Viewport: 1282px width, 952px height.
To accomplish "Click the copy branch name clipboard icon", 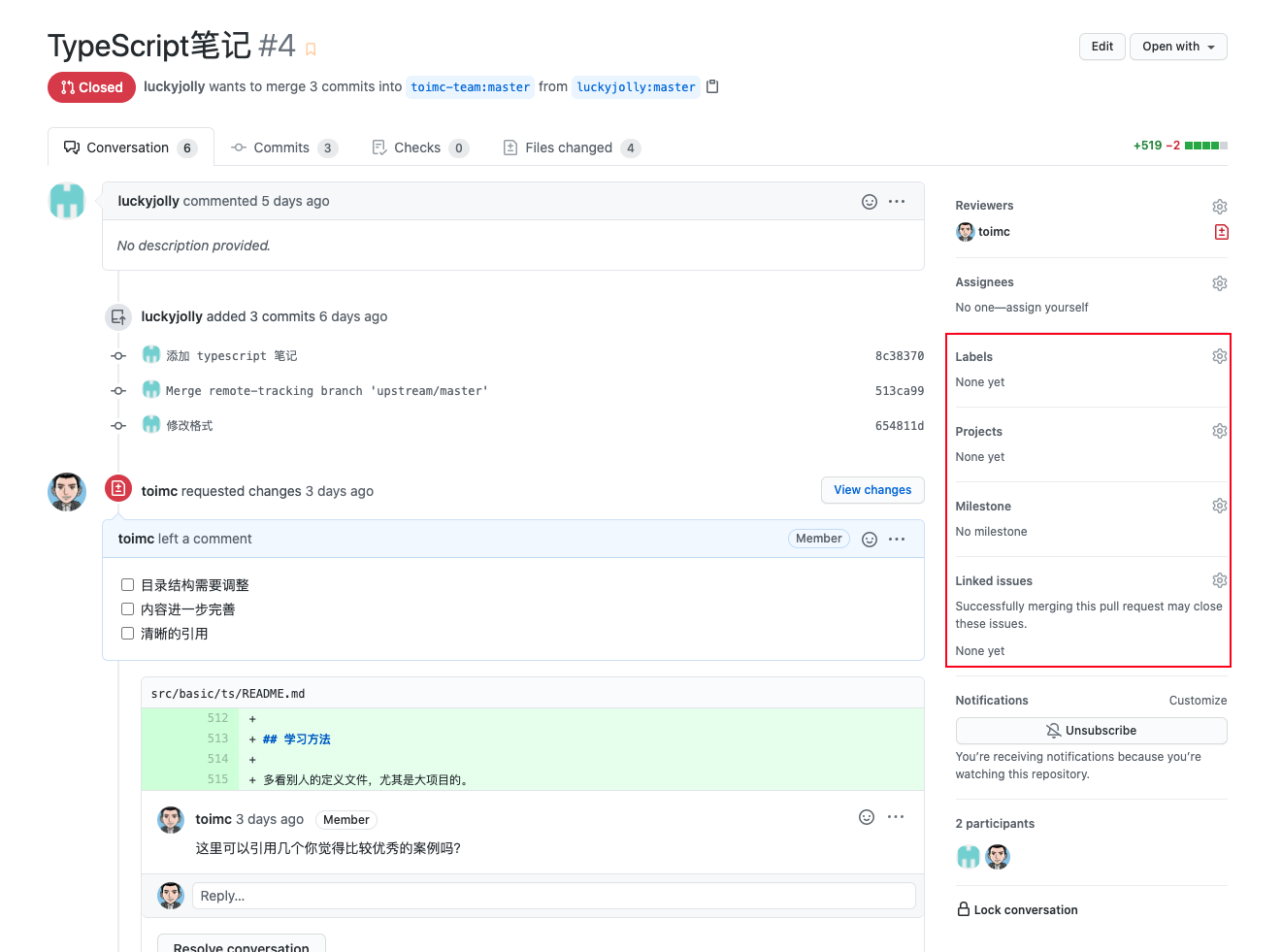I will coord(712,86).
